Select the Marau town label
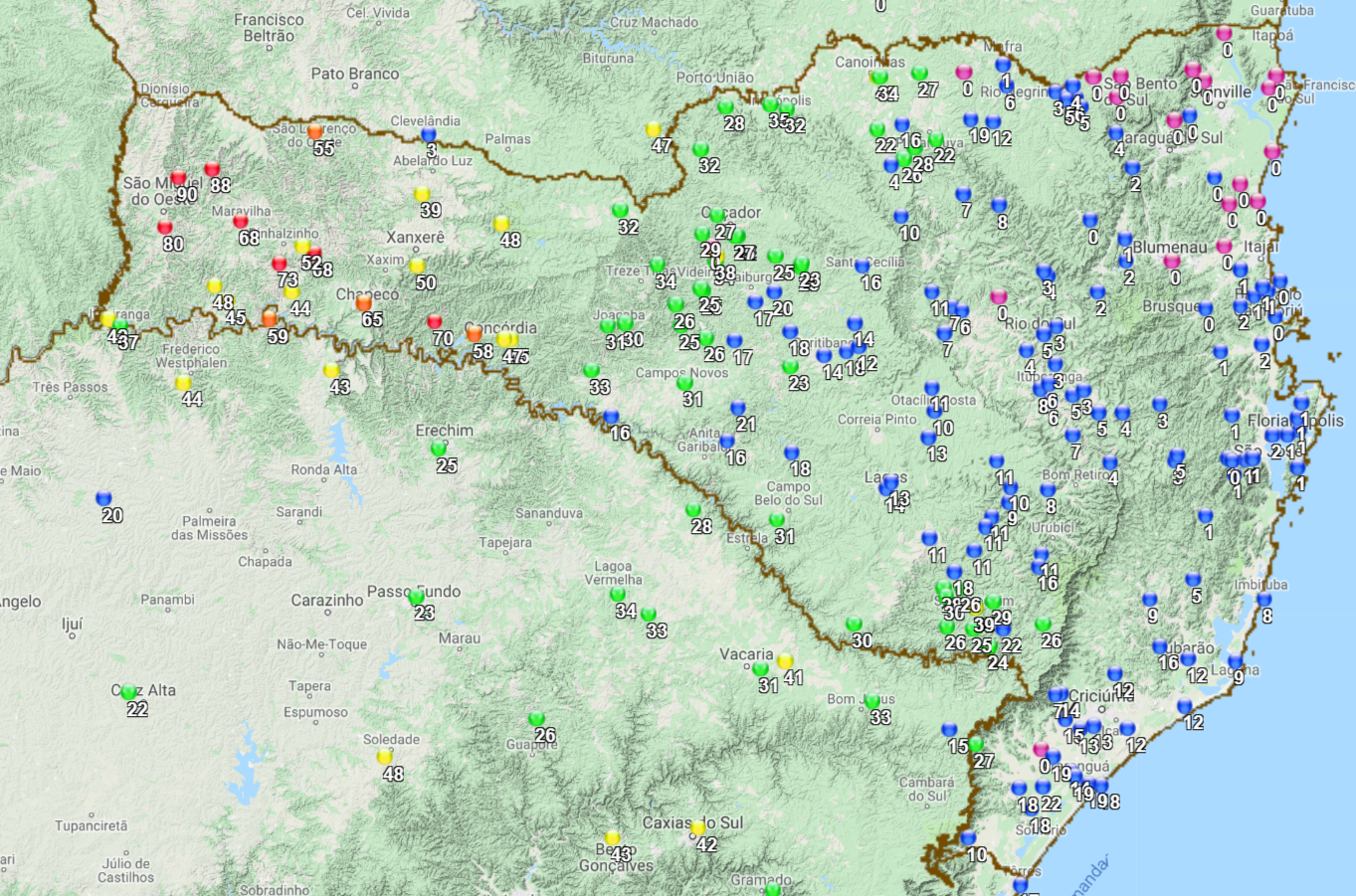This screenshot has width=1356, height=896. point(460,638)
